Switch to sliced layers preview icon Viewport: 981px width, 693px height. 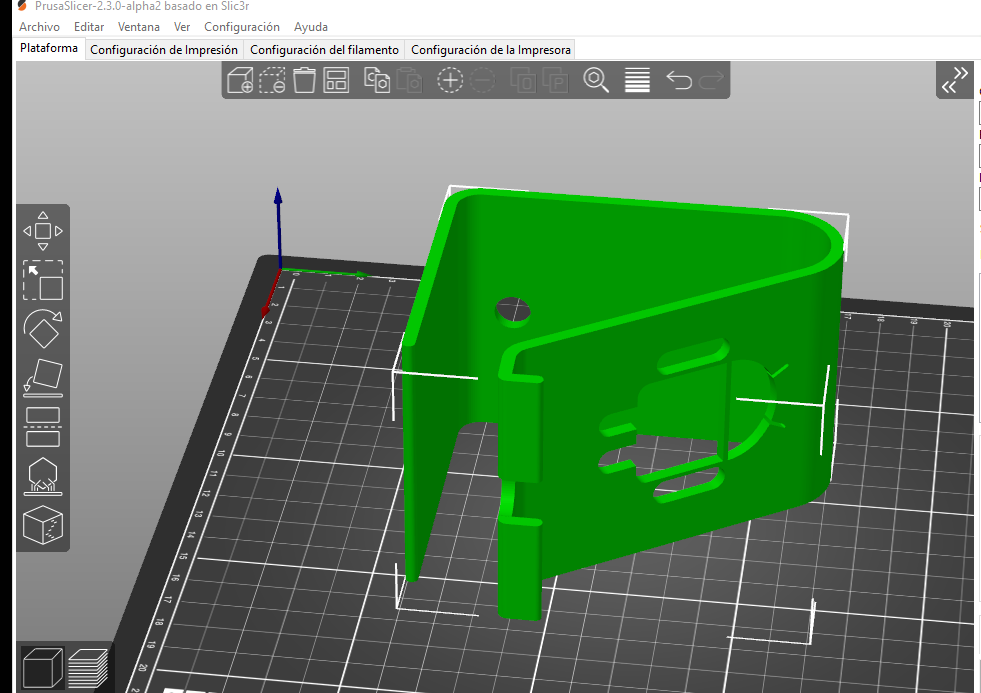click(88, 668)
